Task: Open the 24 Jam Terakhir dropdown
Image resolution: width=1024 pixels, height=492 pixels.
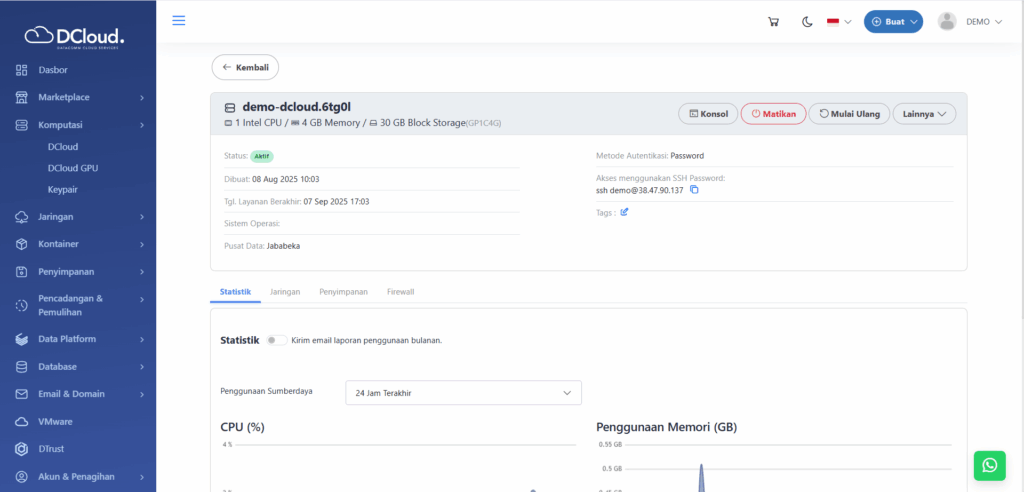Action: [463, 393]
